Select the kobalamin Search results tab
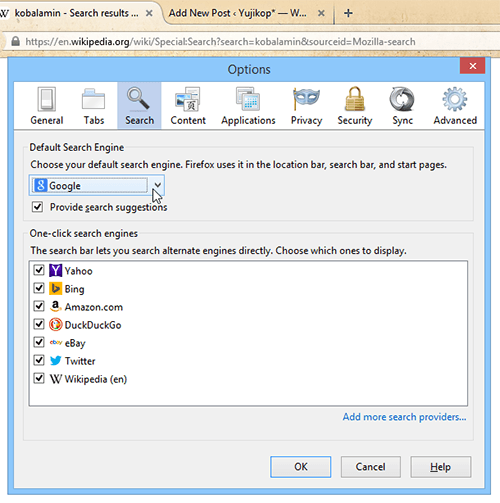The width and height of the screenshot is (500, 503). 78,13
